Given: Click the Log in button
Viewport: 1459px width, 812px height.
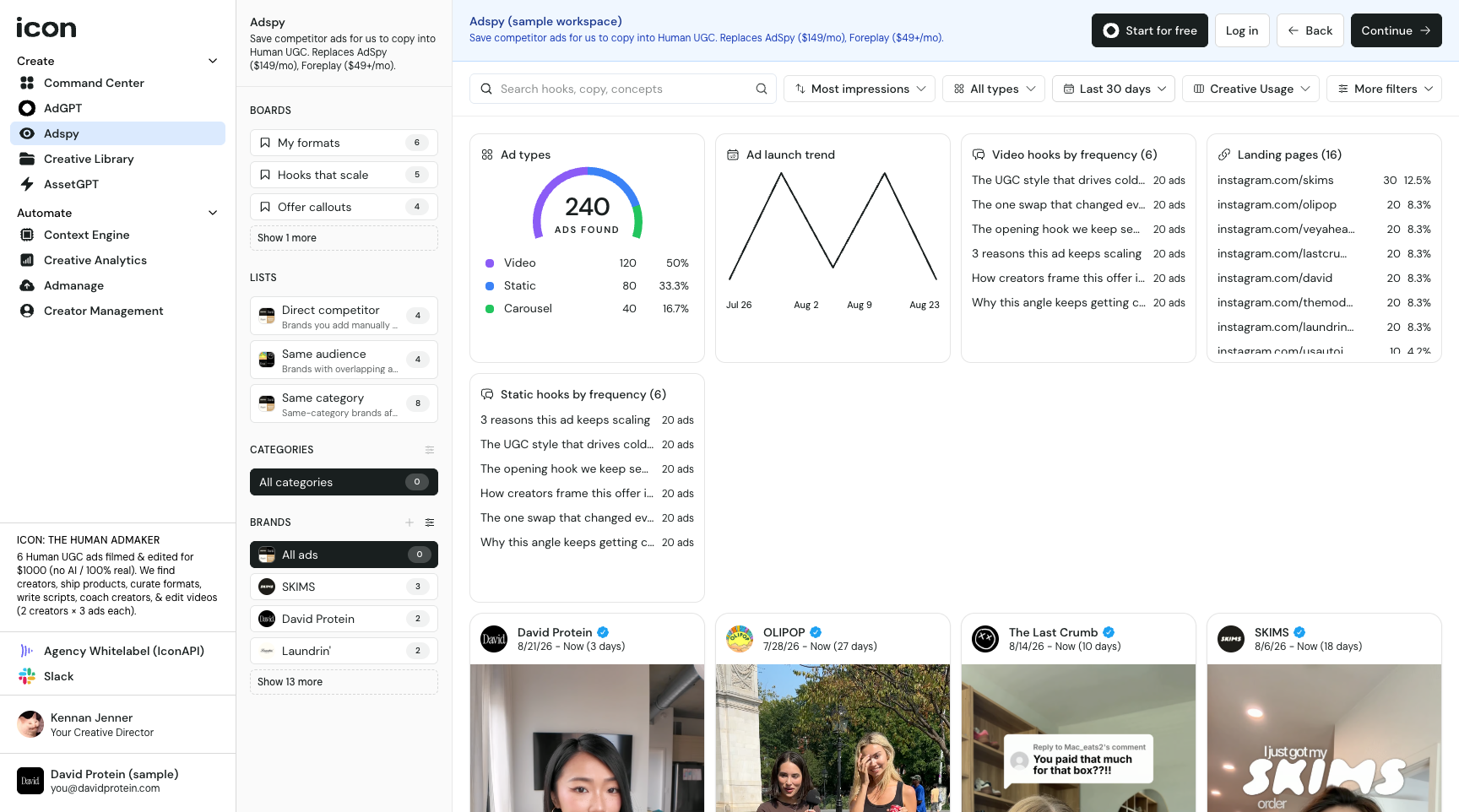Looking at the screenshot, I should click(x=1242, y=30).
